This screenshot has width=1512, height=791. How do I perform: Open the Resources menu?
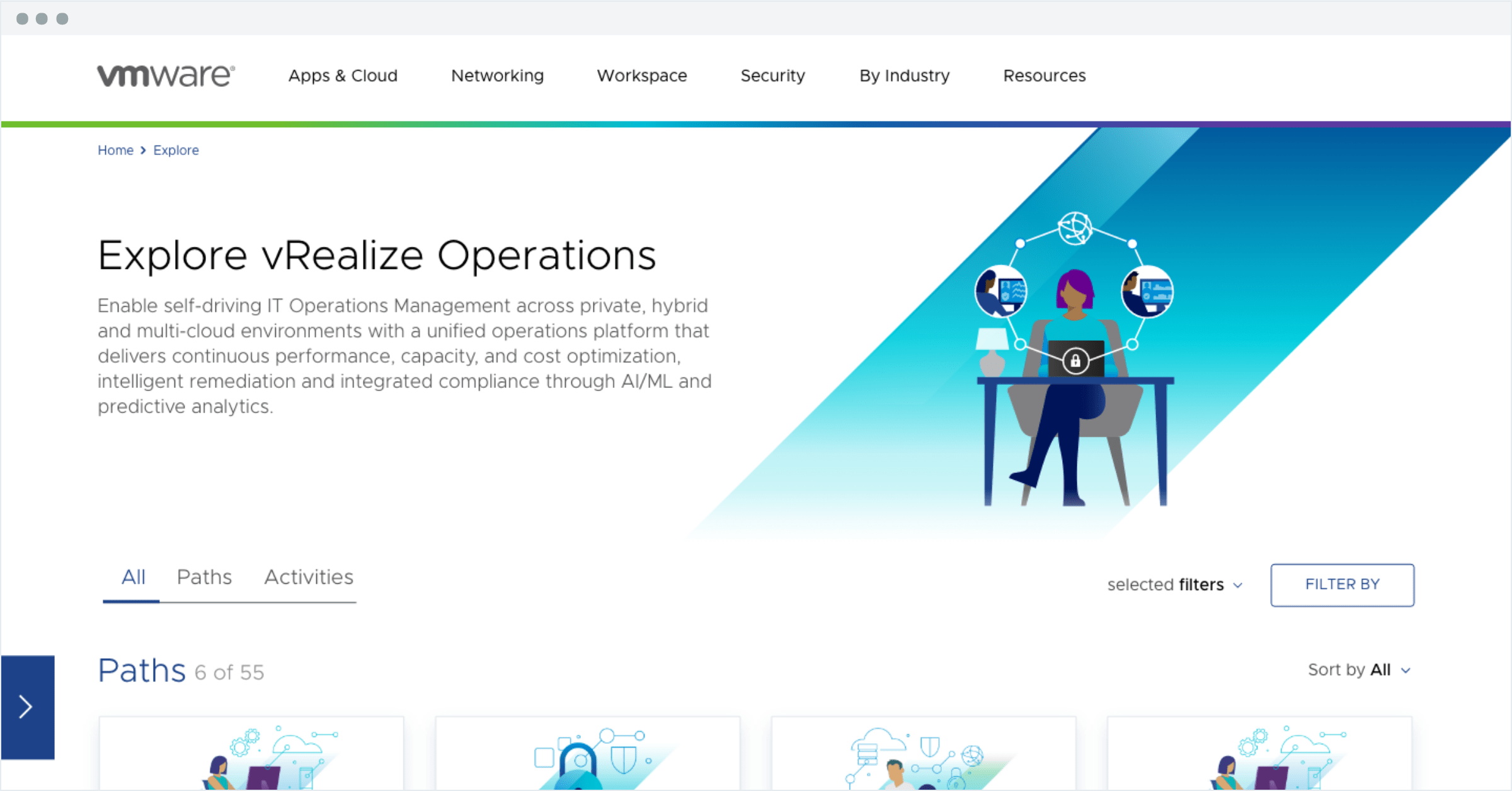(x=1044, y=76)
